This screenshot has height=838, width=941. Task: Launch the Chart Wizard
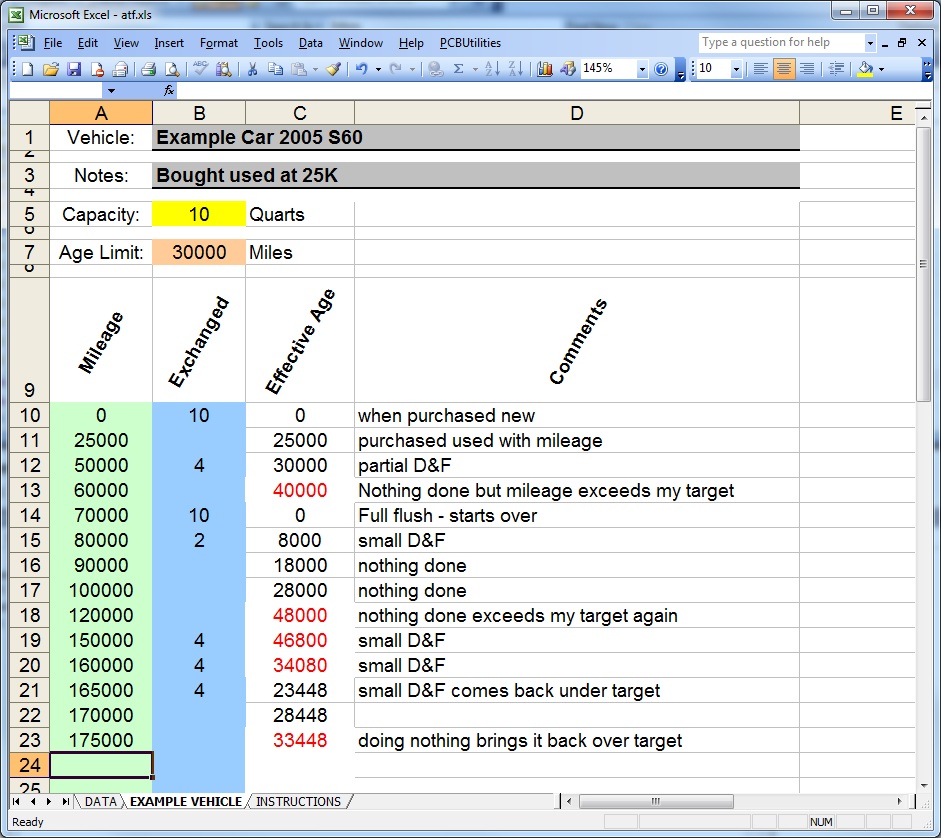coord(545,69)
